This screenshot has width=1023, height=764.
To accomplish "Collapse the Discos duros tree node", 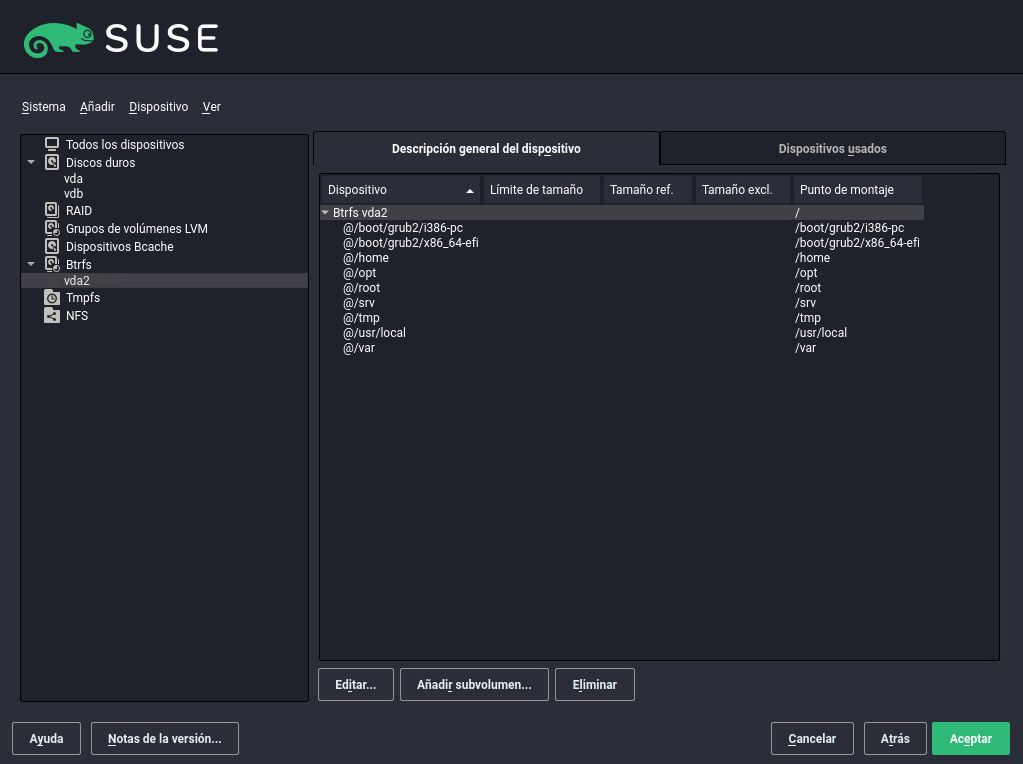I will [31, 162].
